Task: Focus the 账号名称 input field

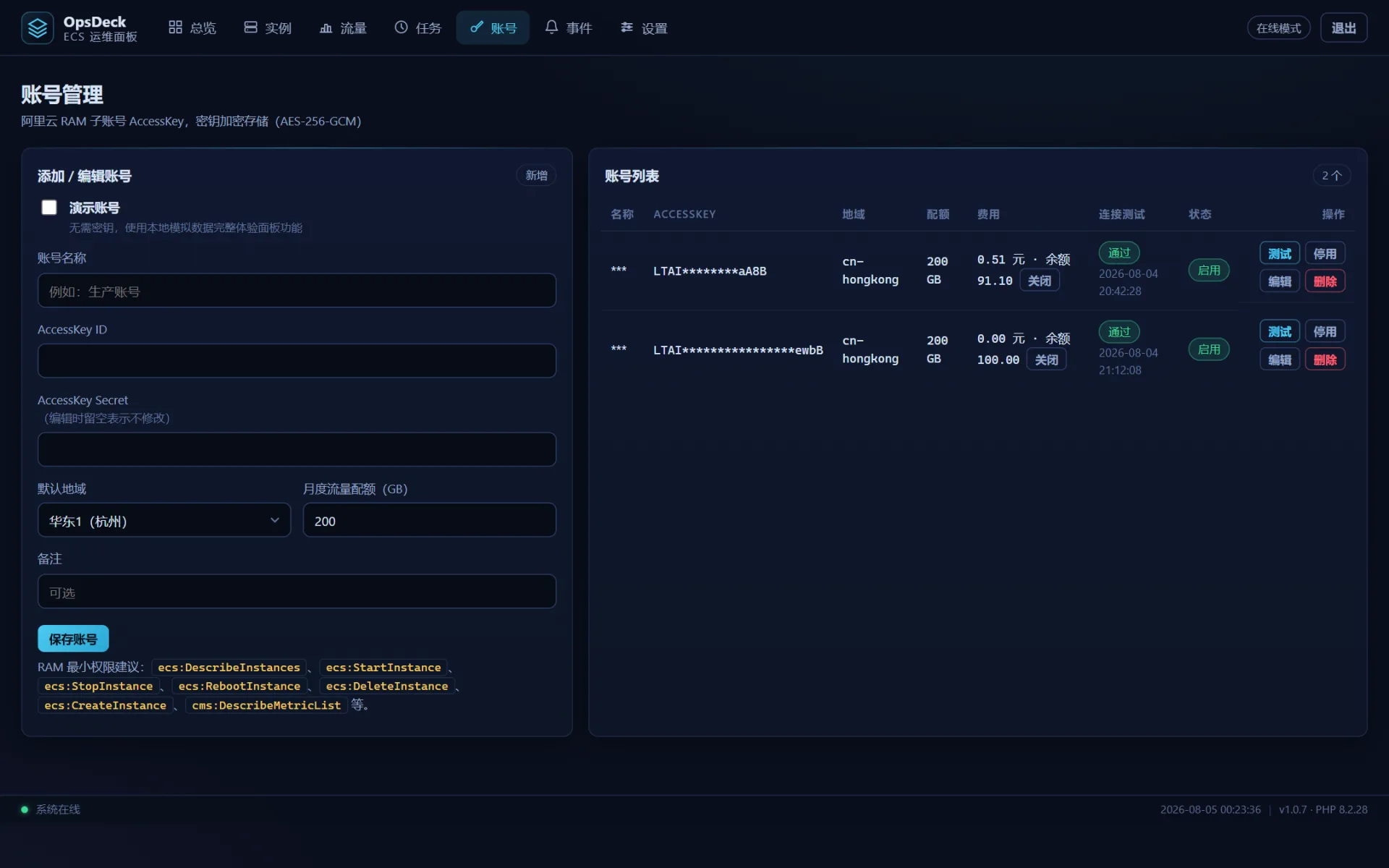Action: (297, 291)
